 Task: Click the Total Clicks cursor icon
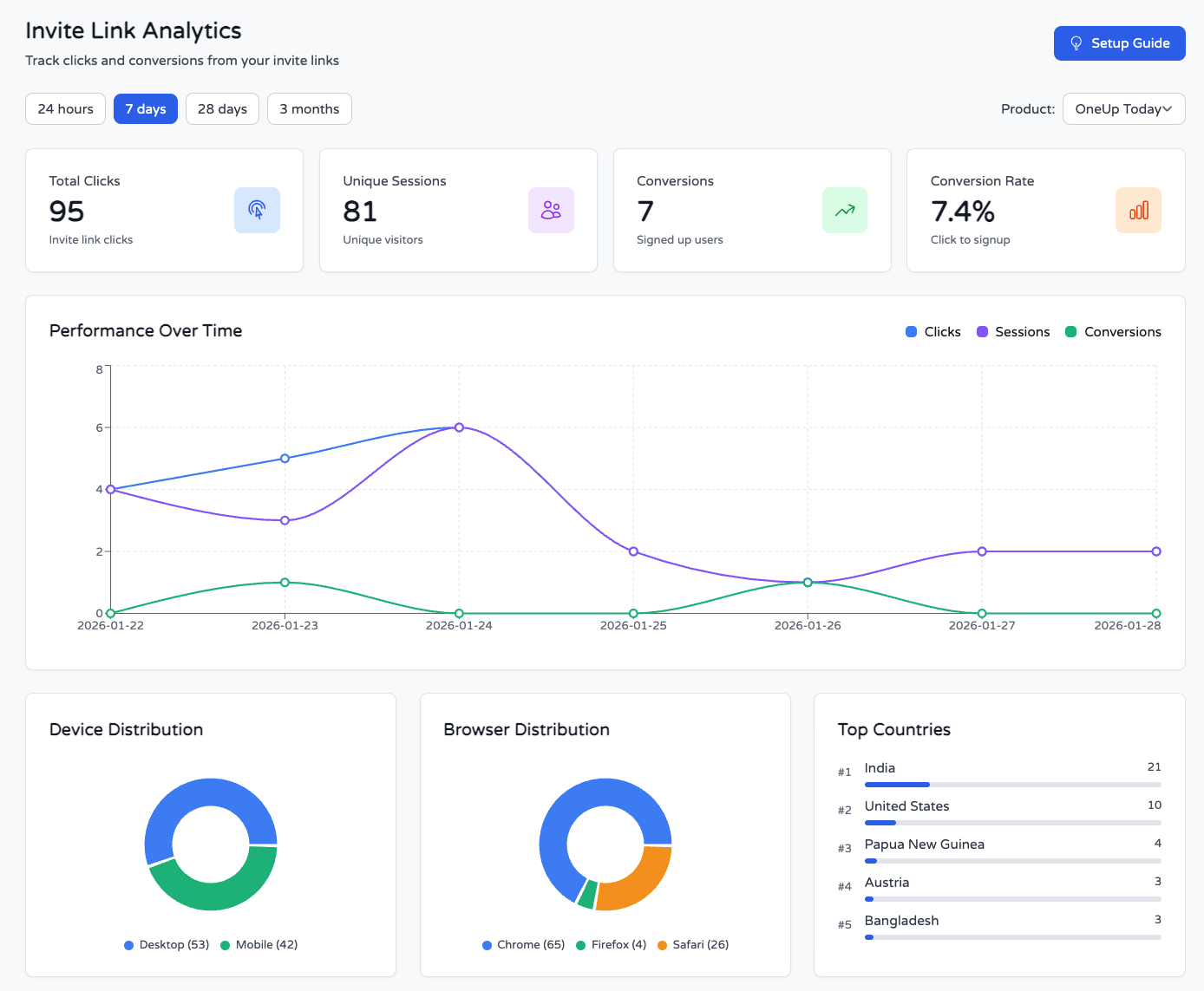tap(257, 210)
